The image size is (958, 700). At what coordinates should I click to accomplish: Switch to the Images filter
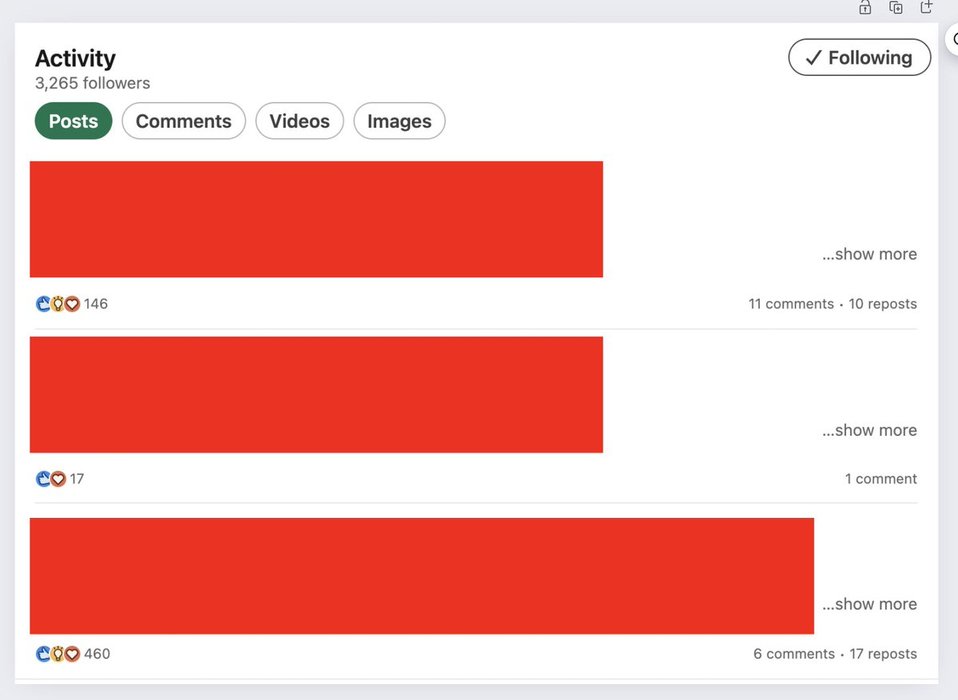399,121
